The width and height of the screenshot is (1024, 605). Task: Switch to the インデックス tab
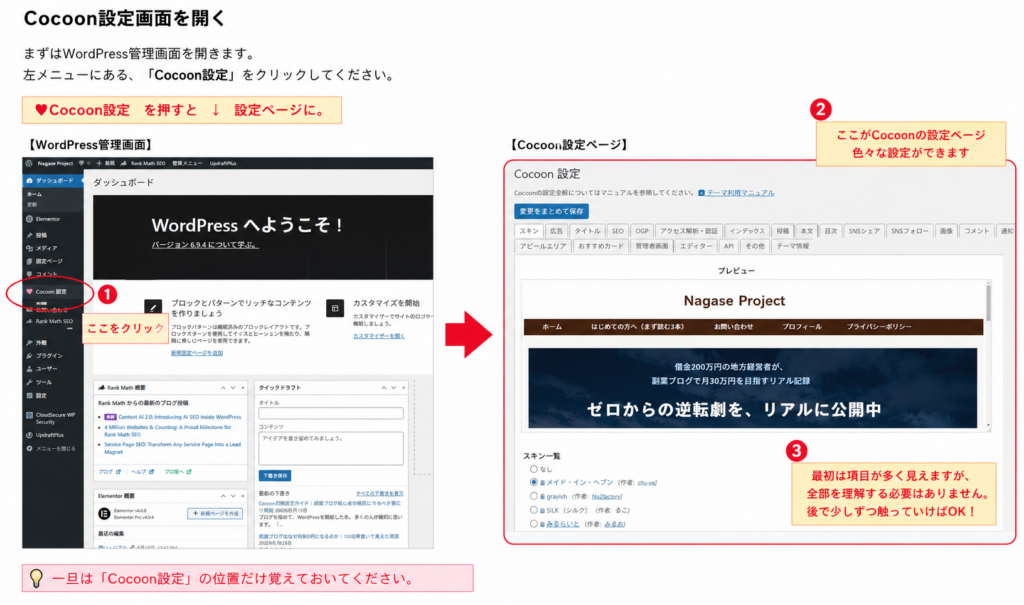(747, 231)
